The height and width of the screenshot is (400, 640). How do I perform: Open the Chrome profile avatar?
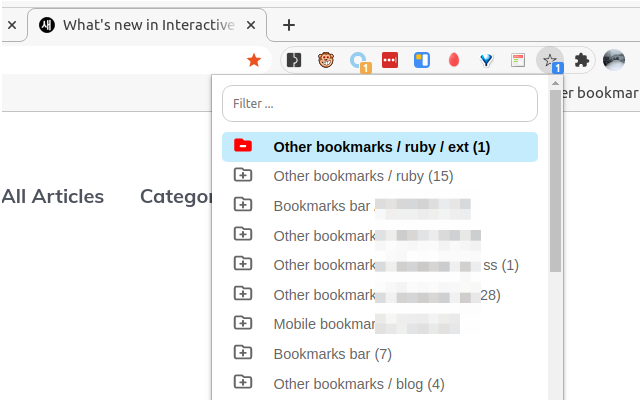614,60
